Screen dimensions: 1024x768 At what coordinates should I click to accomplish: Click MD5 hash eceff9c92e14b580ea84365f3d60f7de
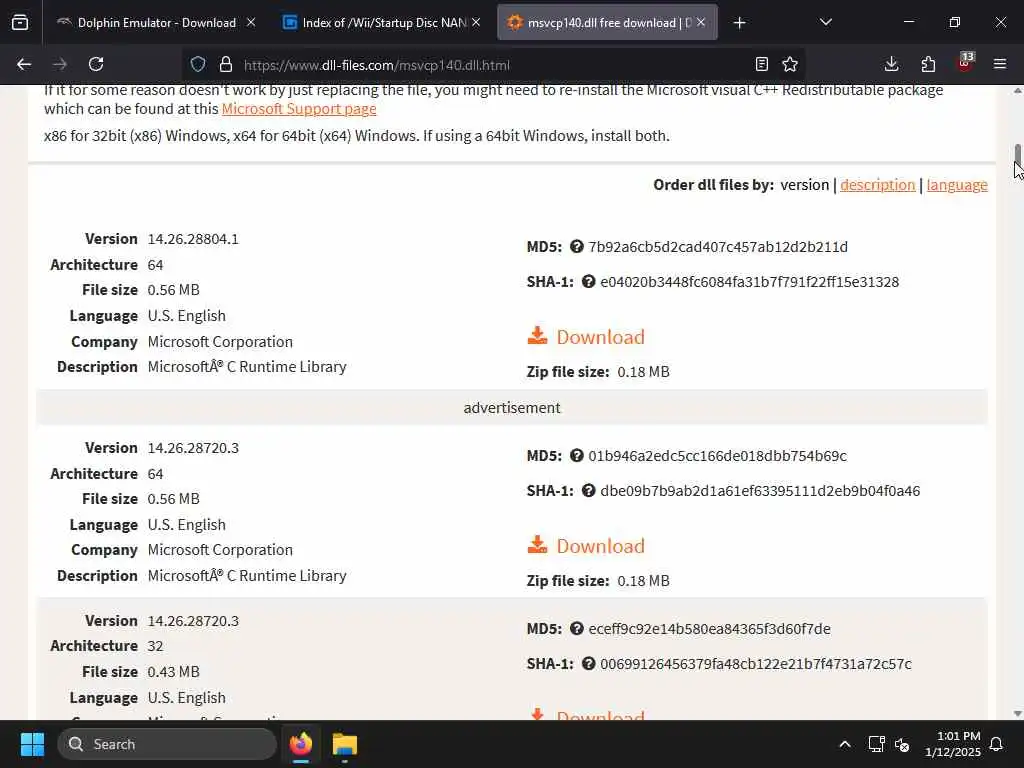[x=709, y=629]
